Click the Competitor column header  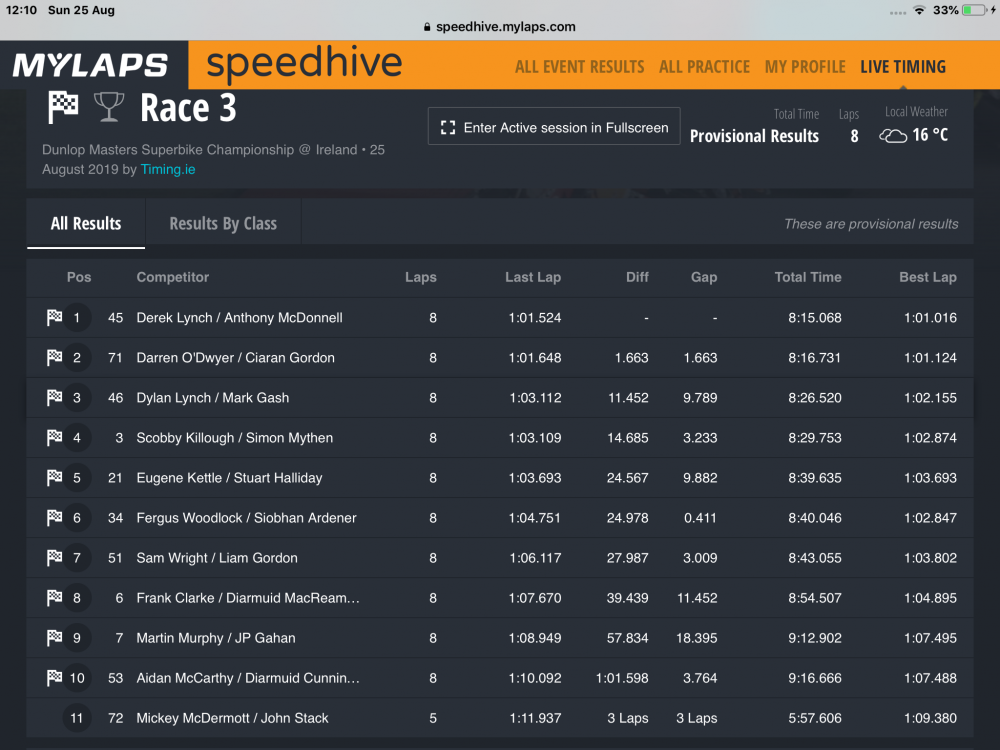tap(173, 277)
